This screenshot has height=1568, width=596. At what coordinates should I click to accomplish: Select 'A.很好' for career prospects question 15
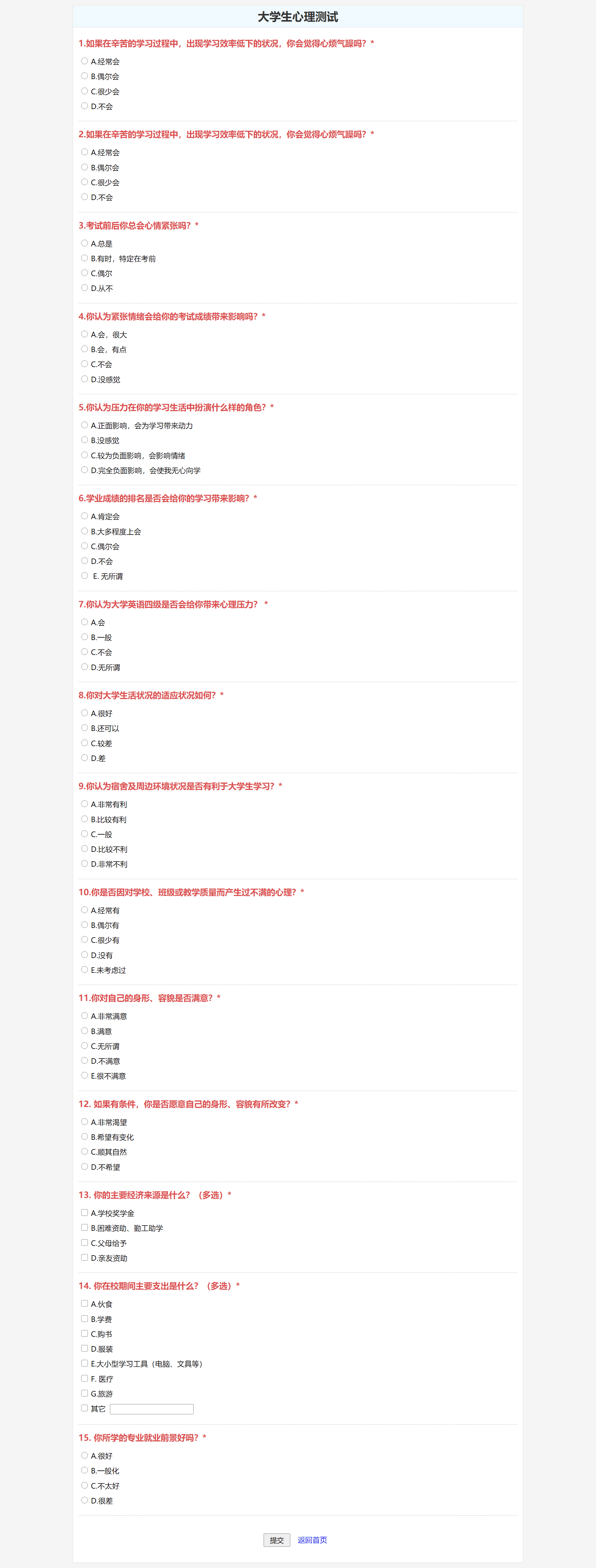click(x=85, y=1455)
